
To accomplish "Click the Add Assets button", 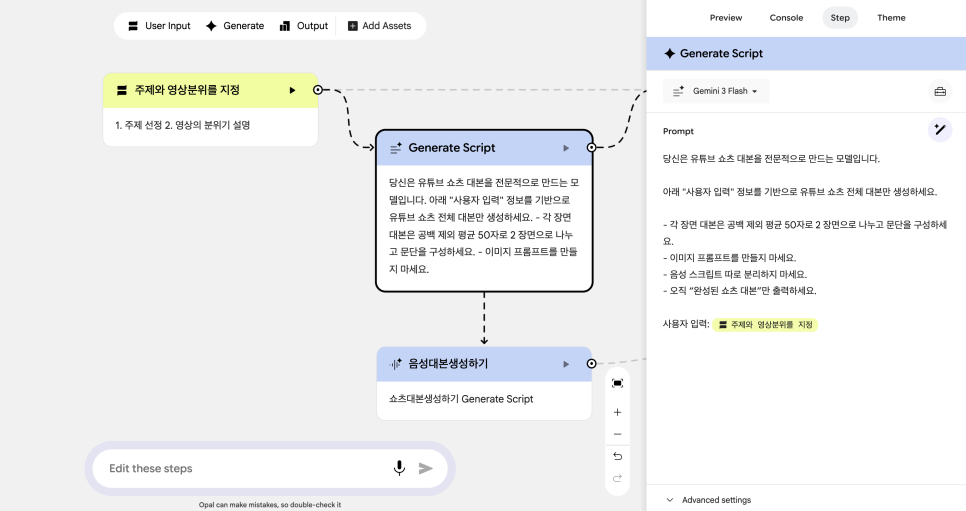I will [380, 26].
